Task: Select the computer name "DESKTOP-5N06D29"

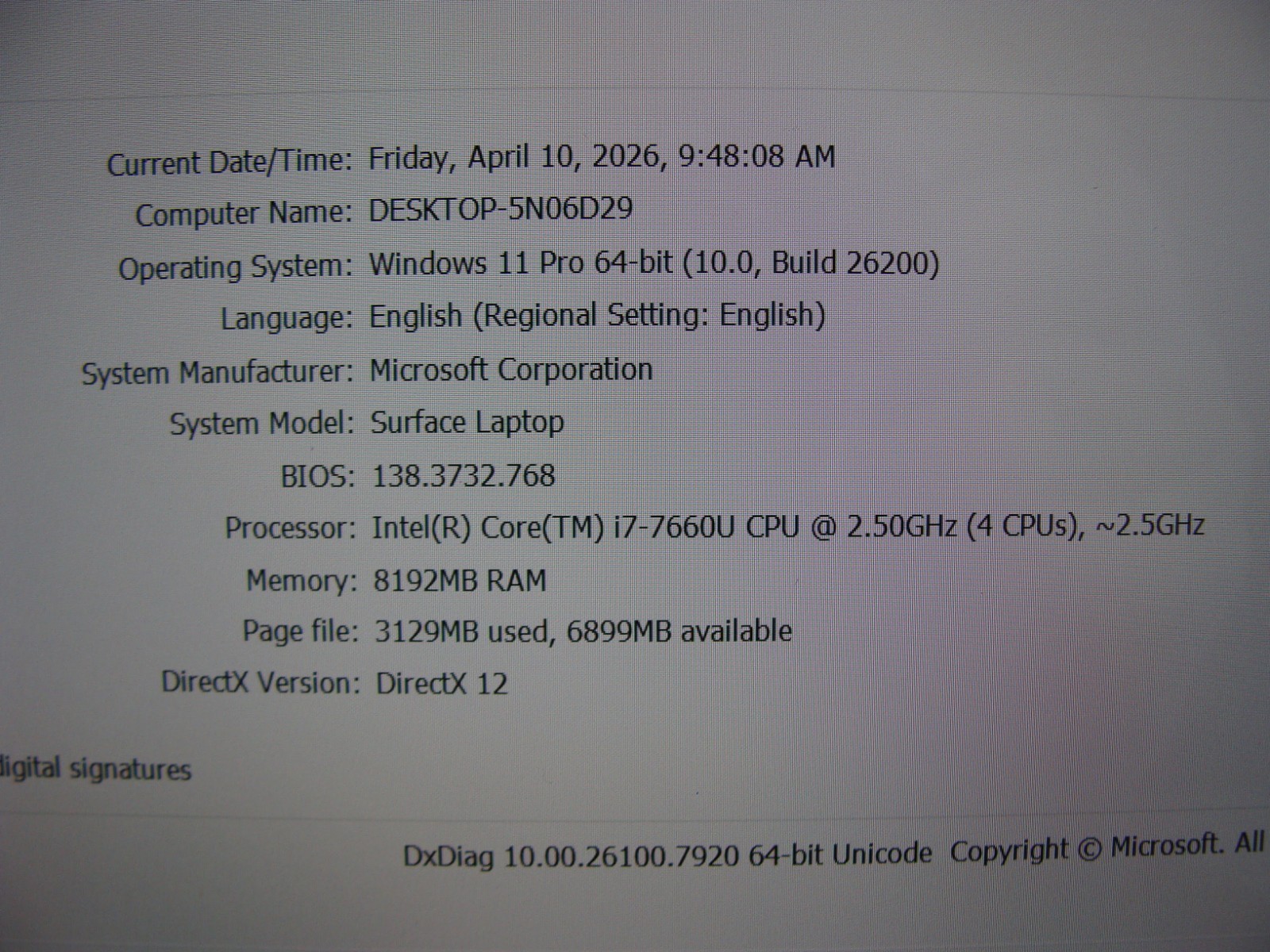Action: click(501, 209)
